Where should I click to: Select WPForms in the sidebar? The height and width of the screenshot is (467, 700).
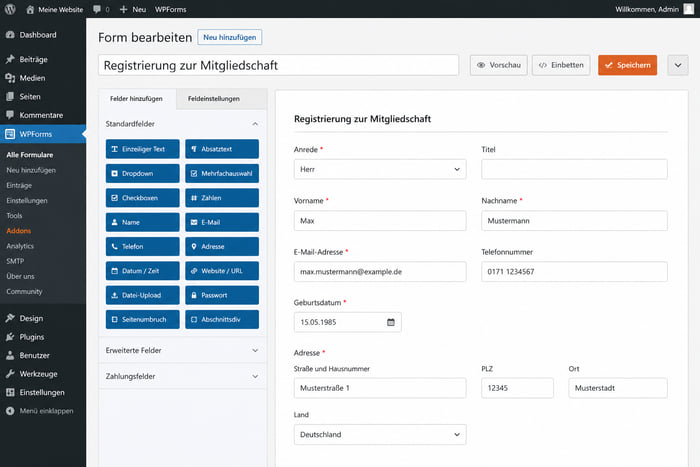tap(43, 134)
